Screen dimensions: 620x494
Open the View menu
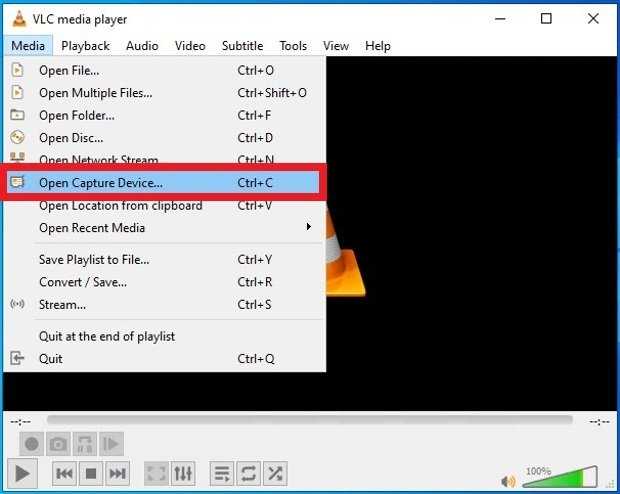point(336,46)
